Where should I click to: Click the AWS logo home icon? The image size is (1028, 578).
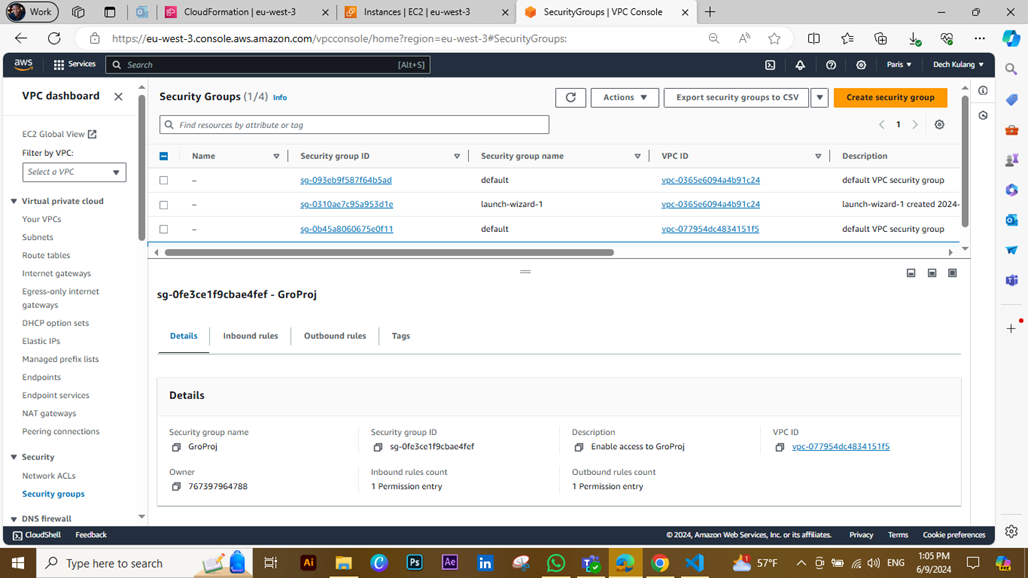(x=24, y=64)
